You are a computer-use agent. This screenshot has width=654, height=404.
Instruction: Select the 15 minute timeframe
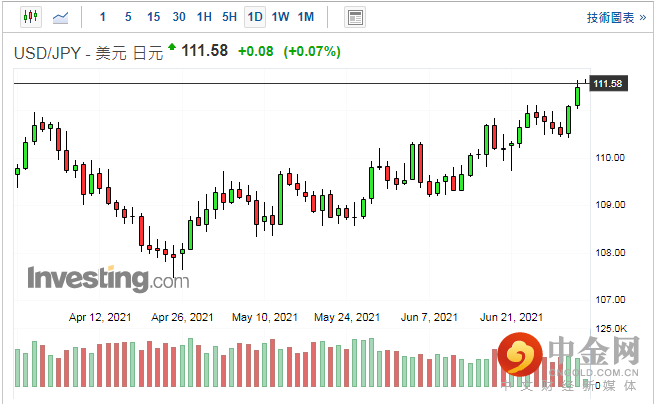pyautogui.click(x=153, y=17)
